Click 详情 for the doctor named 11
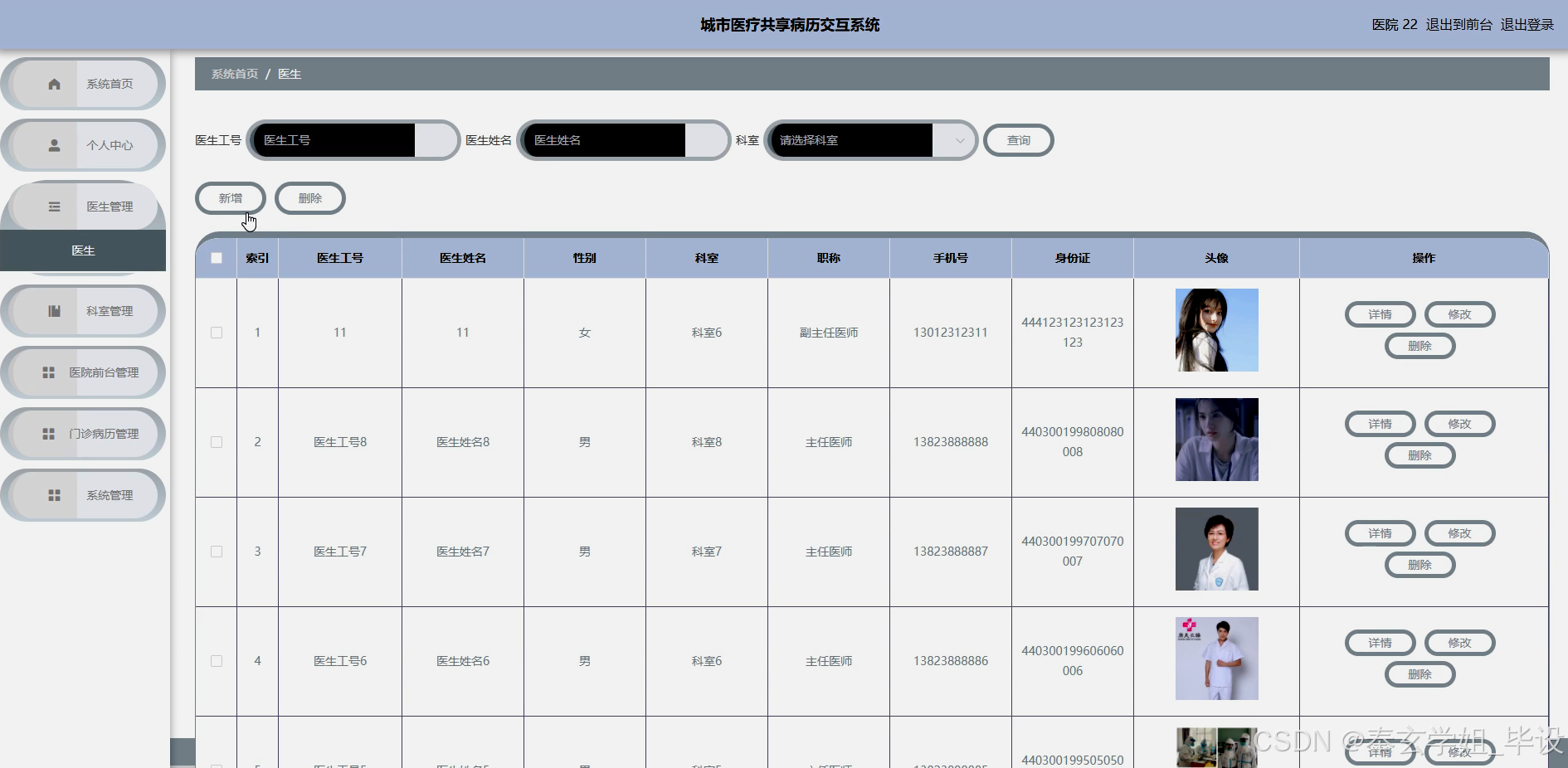The image size is (1568, 768). (1381, 314)
